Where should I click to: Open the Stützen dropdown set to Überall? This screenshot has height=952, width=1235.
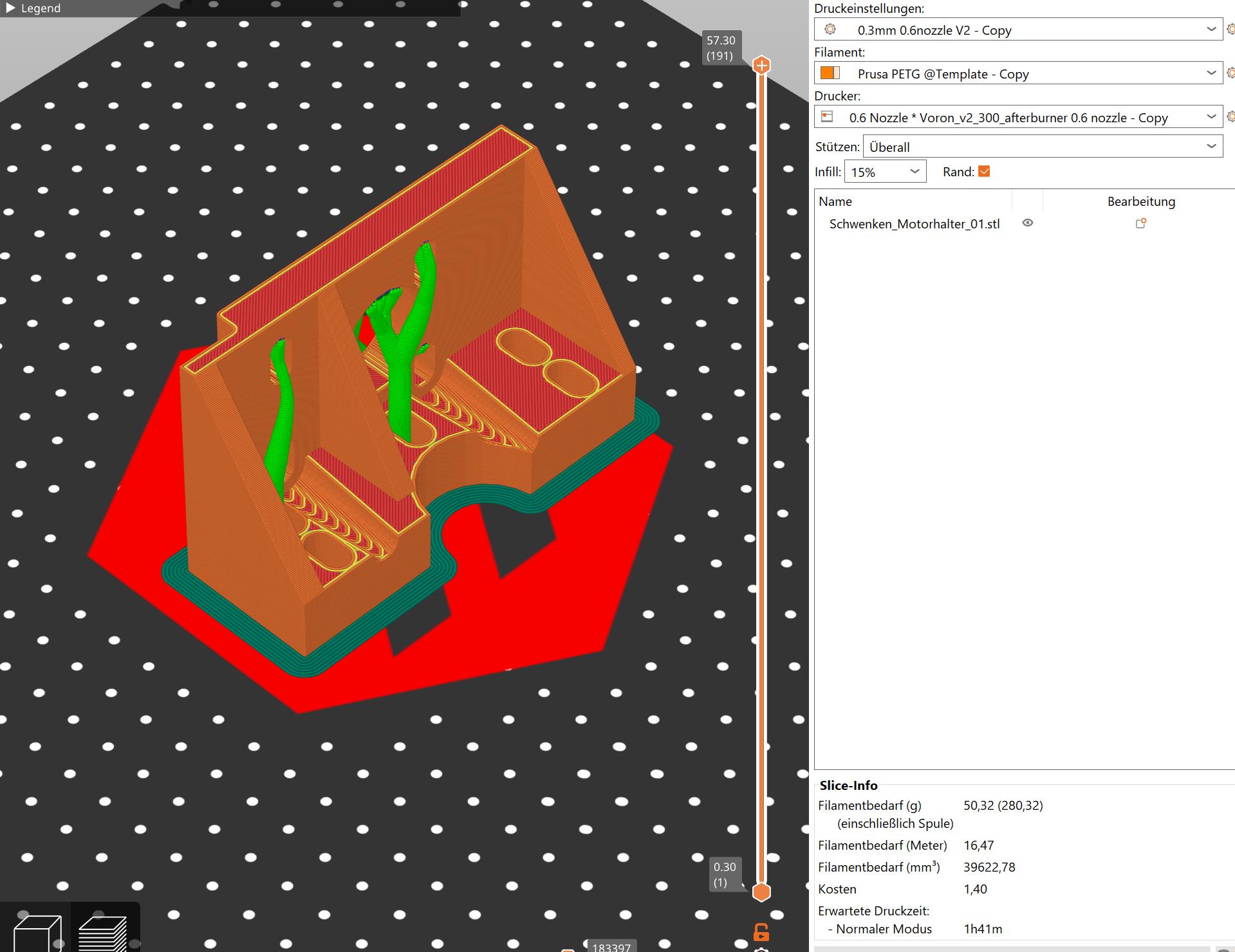1043,147
